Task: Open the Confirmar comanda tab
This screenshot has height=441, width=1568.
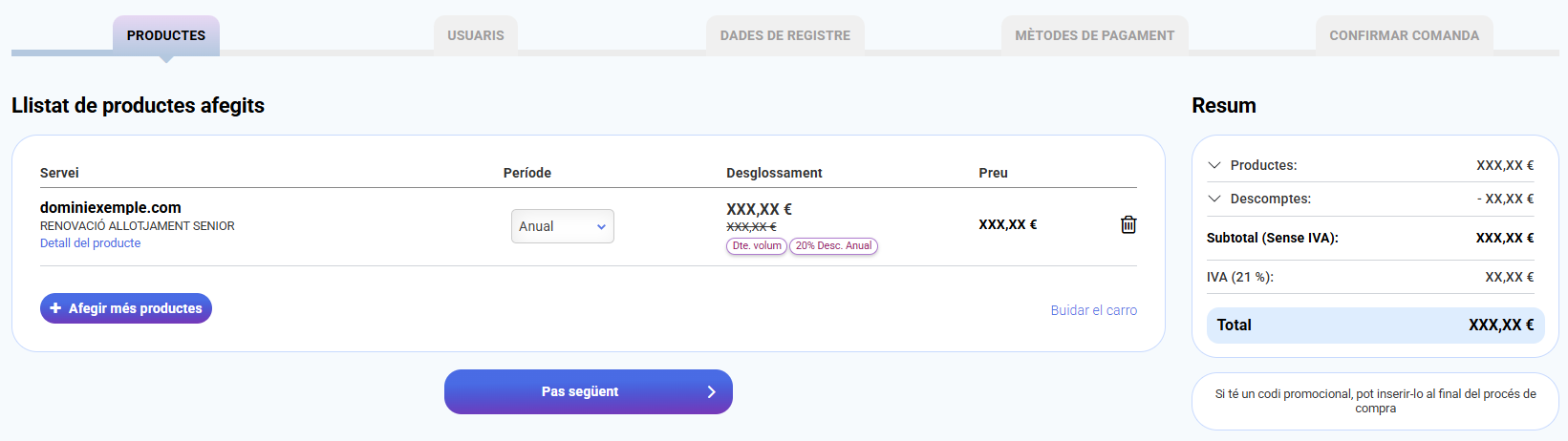Action: [x=1404, y=35]
